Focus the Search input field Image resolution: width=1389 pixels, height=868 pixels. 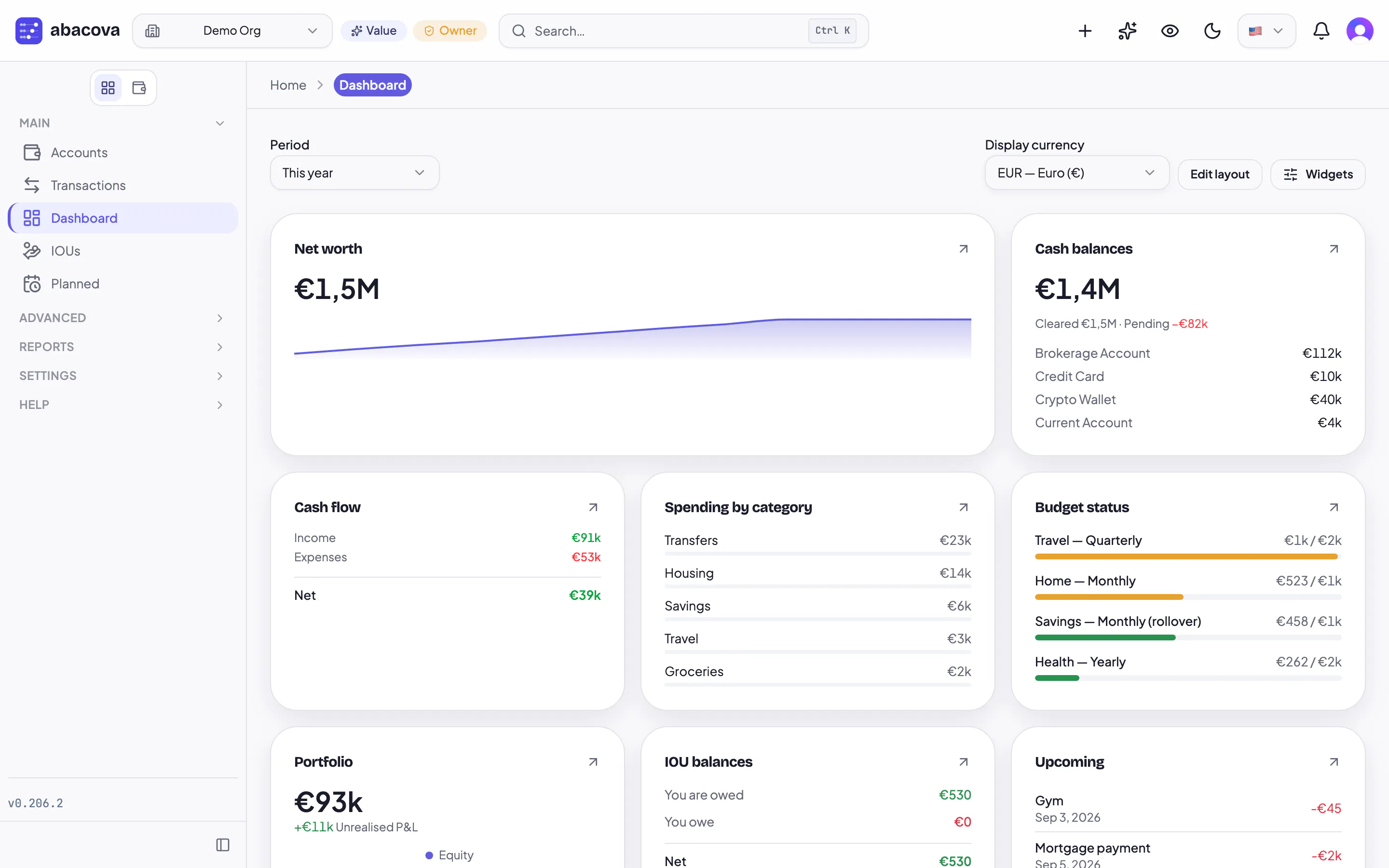[683, 31]
